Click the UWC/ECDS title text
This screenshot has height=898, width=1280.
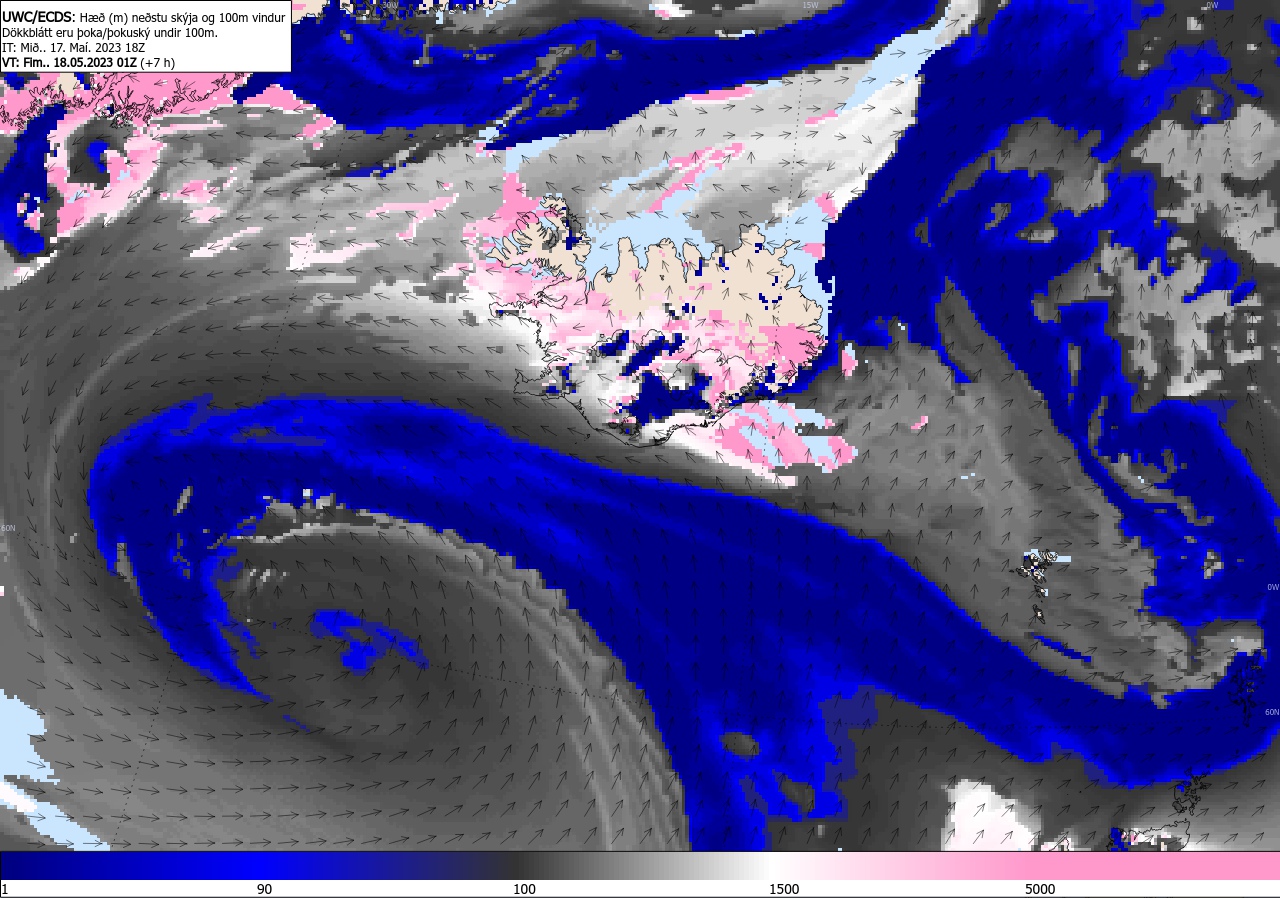click(x=38, y=17)
